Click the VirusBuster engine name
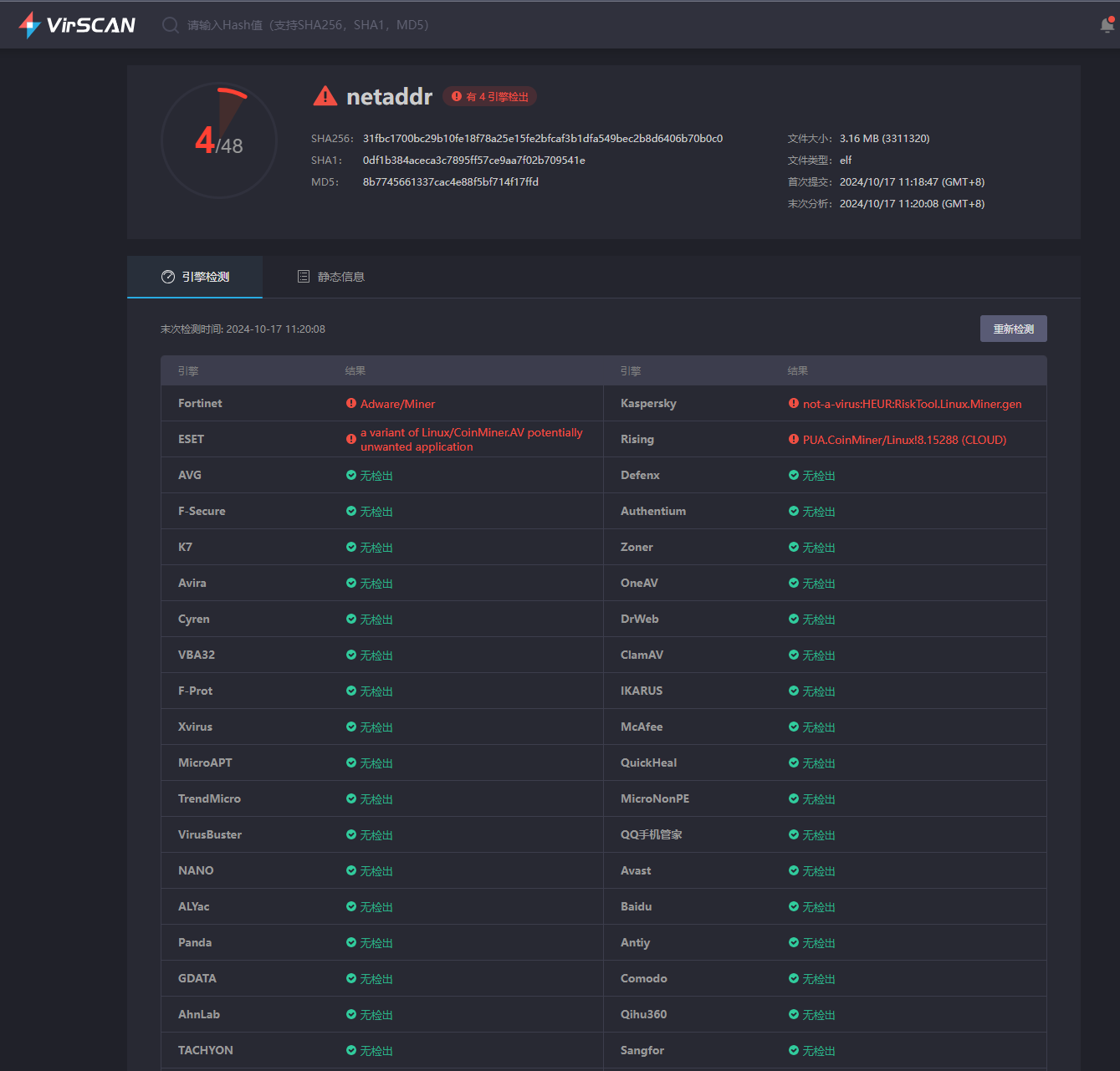Screen dimensions: 1120x1071 pyautogui.click(x=210, y=834)
